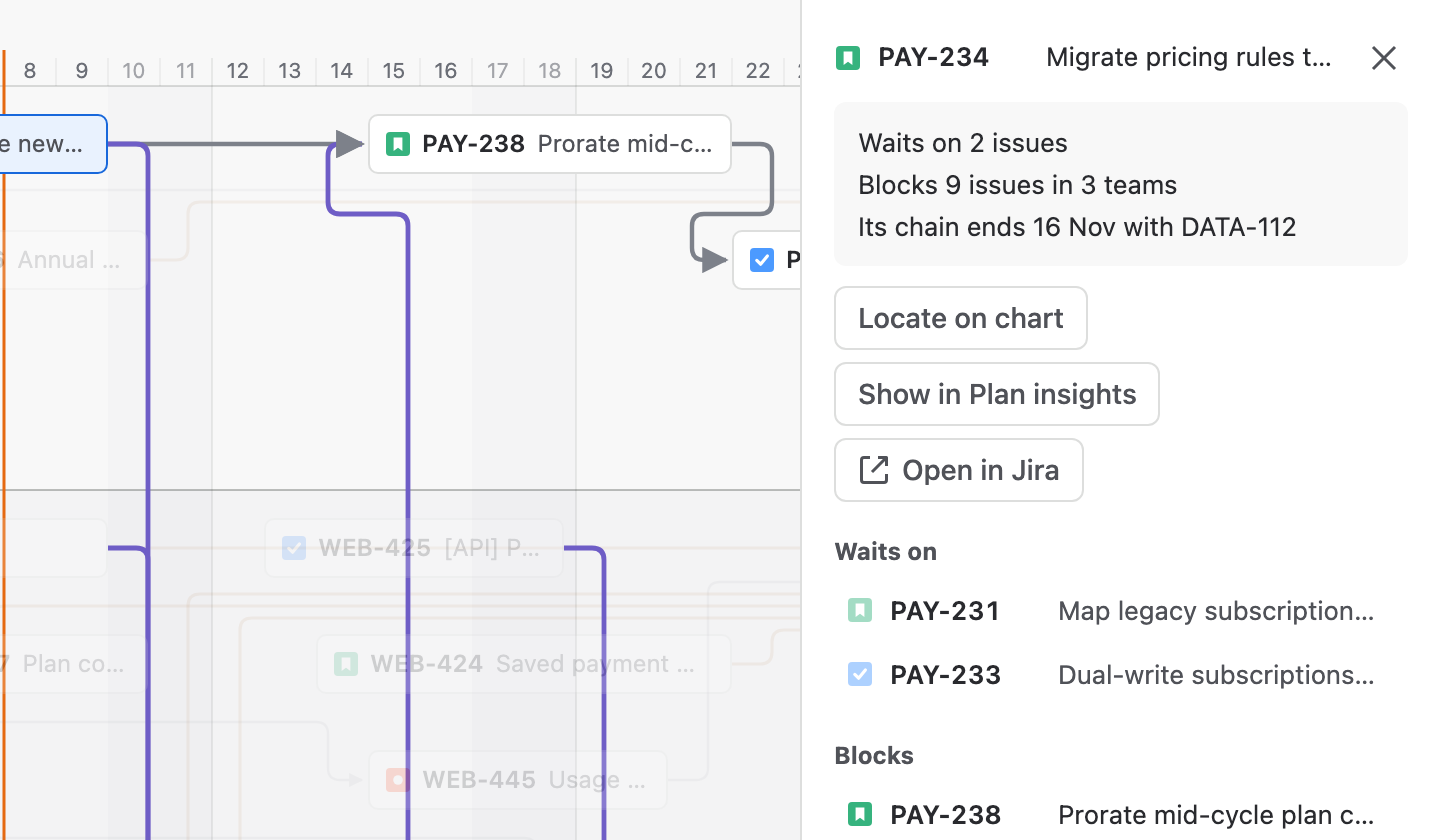Click the faded Annual card on chart
Screen dimensions: 1440x840
coord(73,260)
